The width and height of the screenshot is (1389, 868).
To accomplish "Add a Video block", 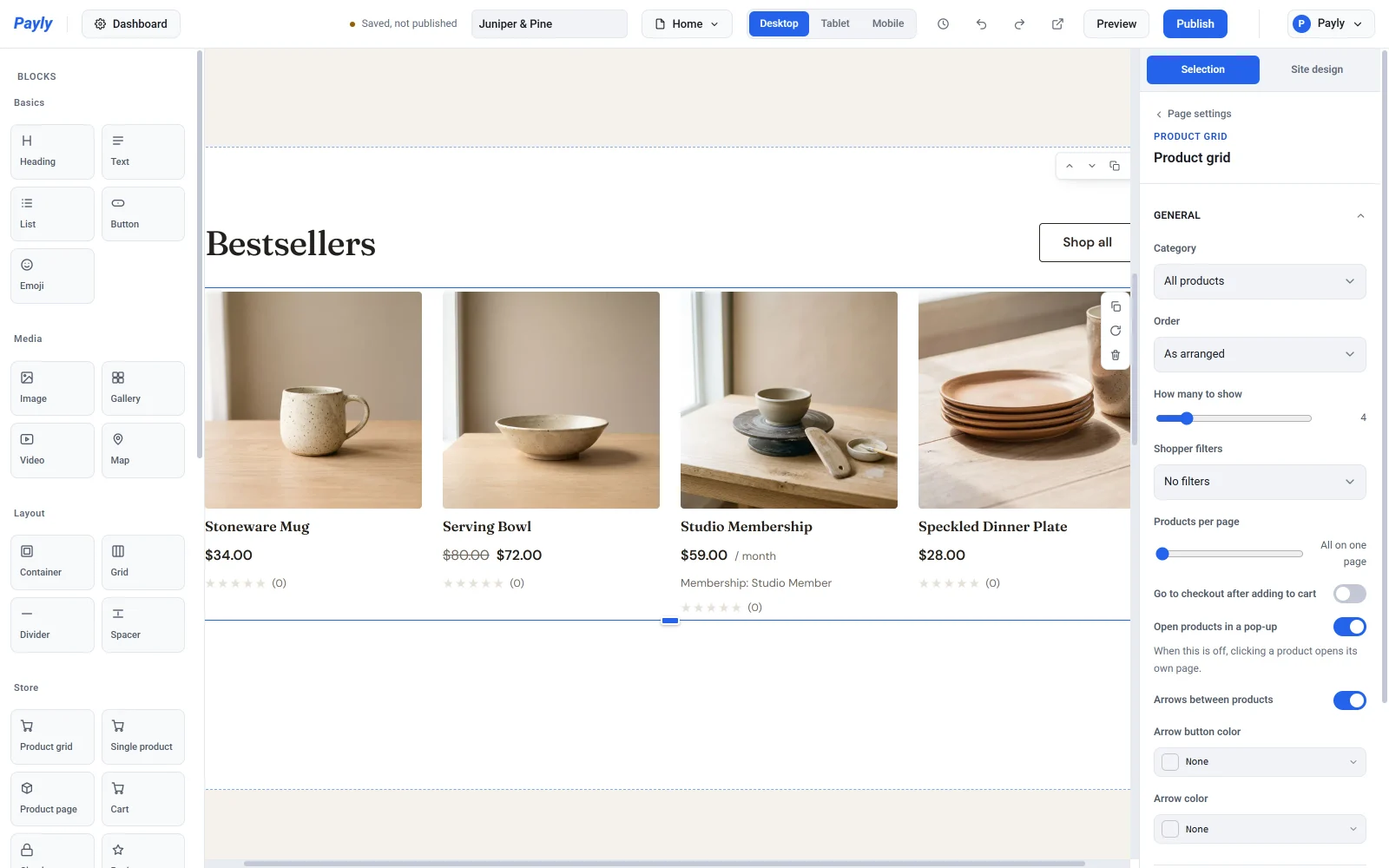I will (52, 450).
